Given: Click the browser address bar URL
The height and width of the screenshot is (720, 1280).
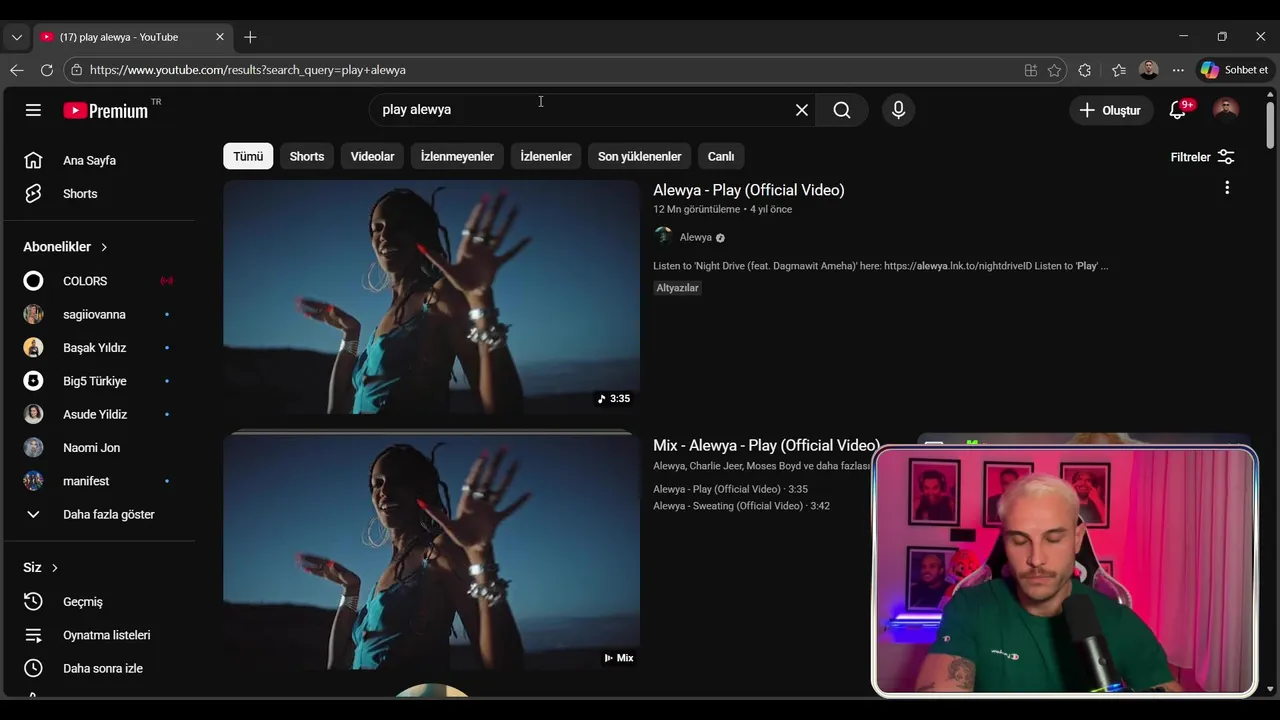Looking at the screenshot, I should click(x=248, y=70).
